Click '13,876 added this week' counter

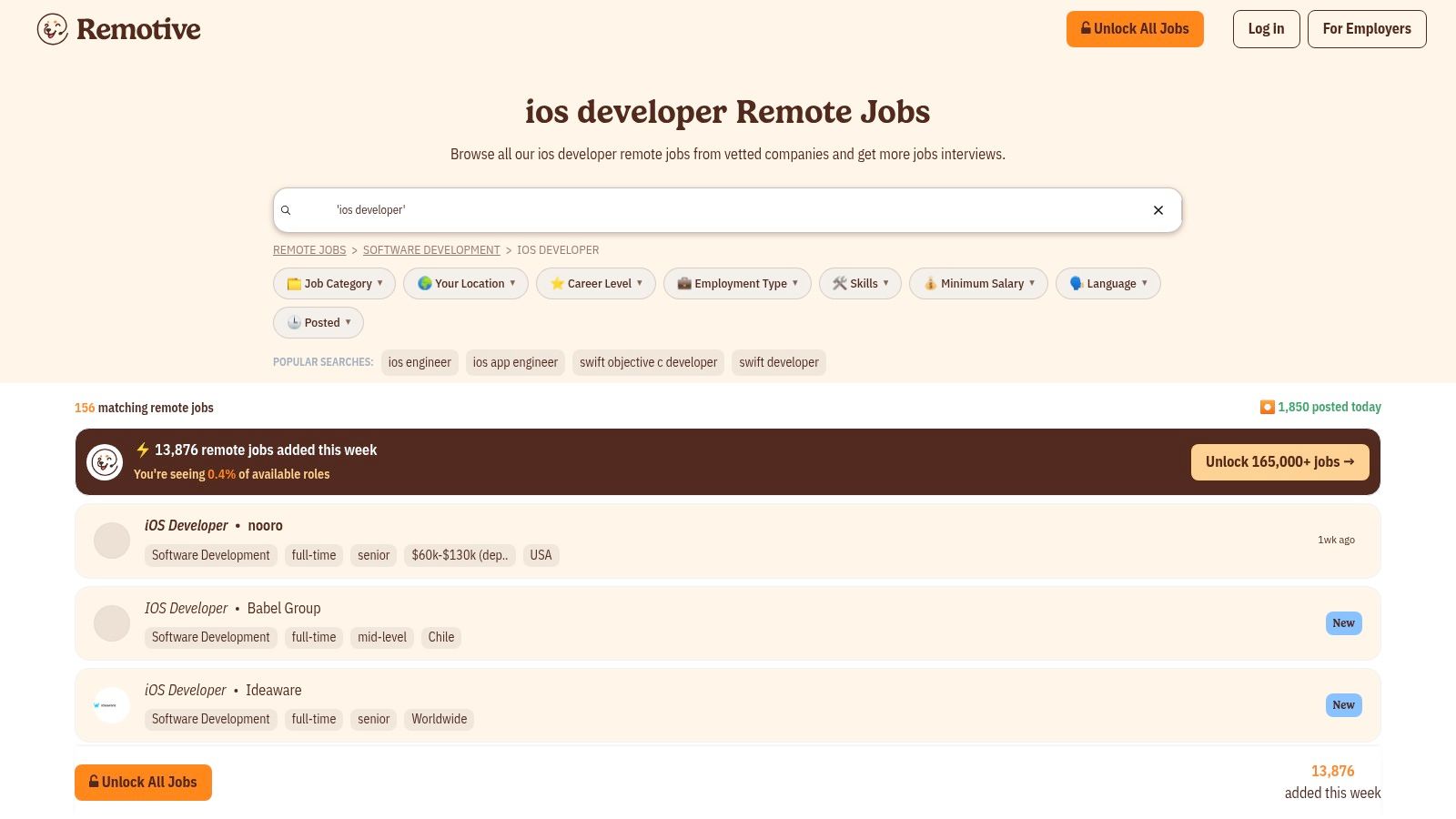pos(1332,782)
